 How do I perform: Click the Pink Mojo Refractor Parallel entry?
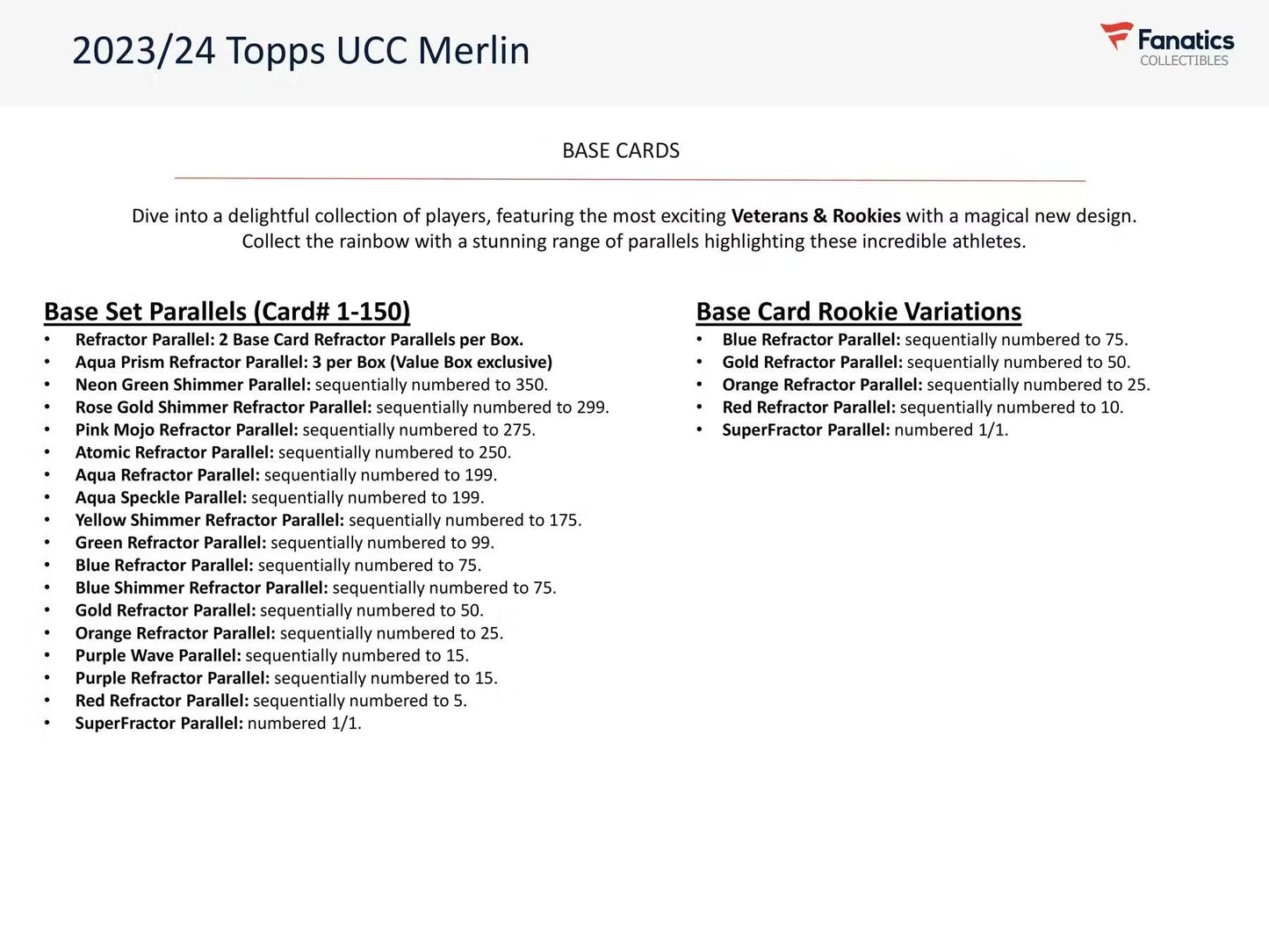[x=305, y=430]
